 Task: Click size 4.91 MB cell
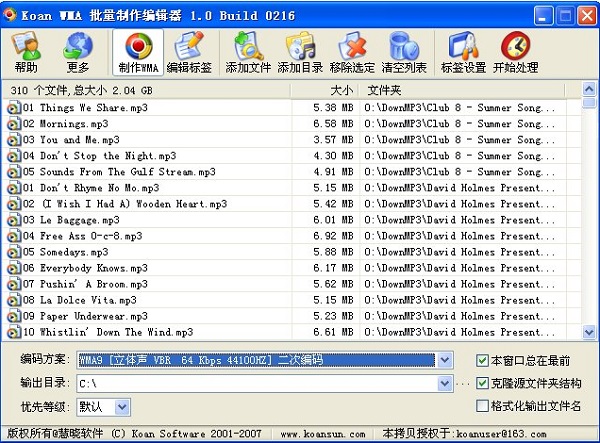point(333,172)
